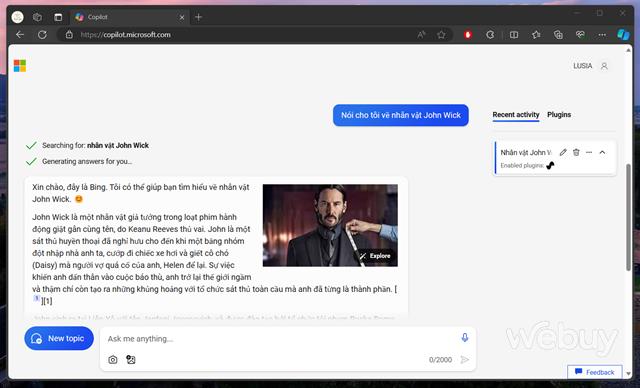The width and height of the screenshot is (640, 388).
Task: Click the John Wick user message bubble
Action: tap(401, 115)
